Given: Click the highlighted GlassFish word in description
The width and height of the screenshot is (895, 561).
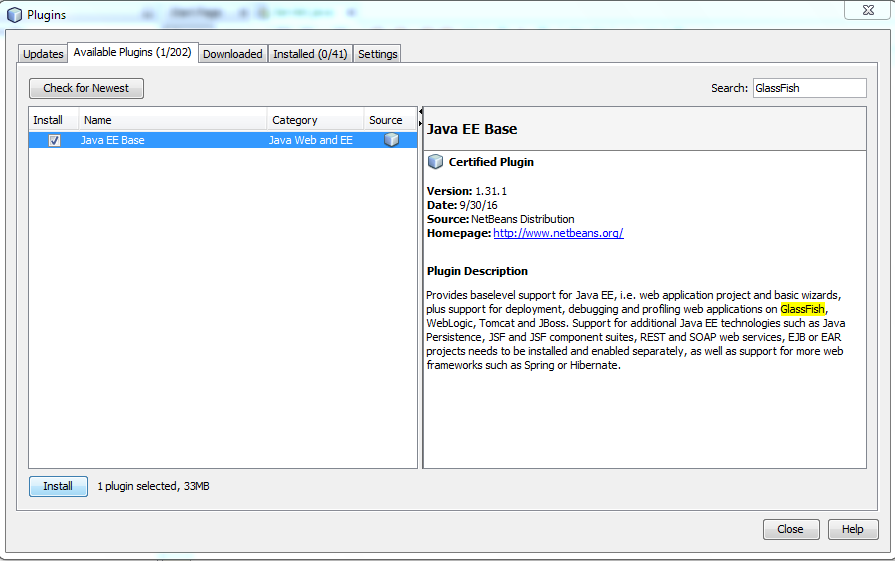Looking at the screenshot, I should pyautogui.click(x=802, y=309).
